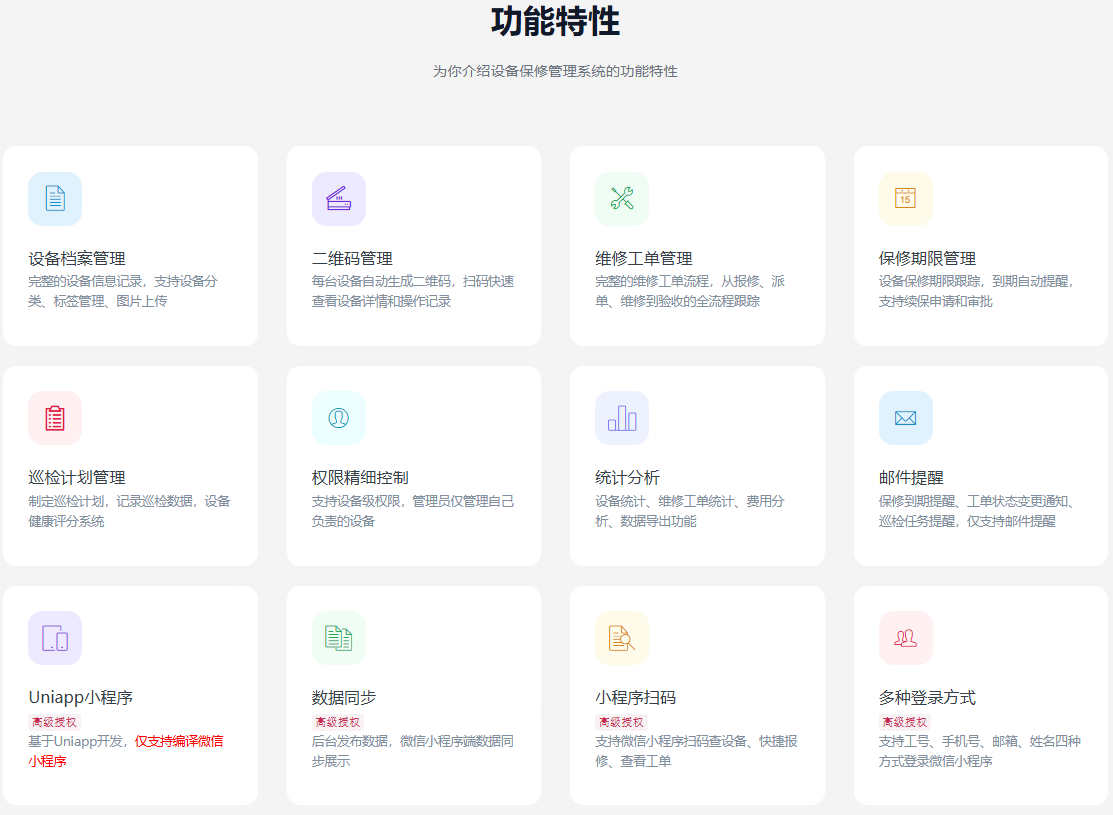This screenshot has height=815, width=1113.
Task: Click the wrench tools icon for 维修工单管理
Action: [x=622, y=199]
